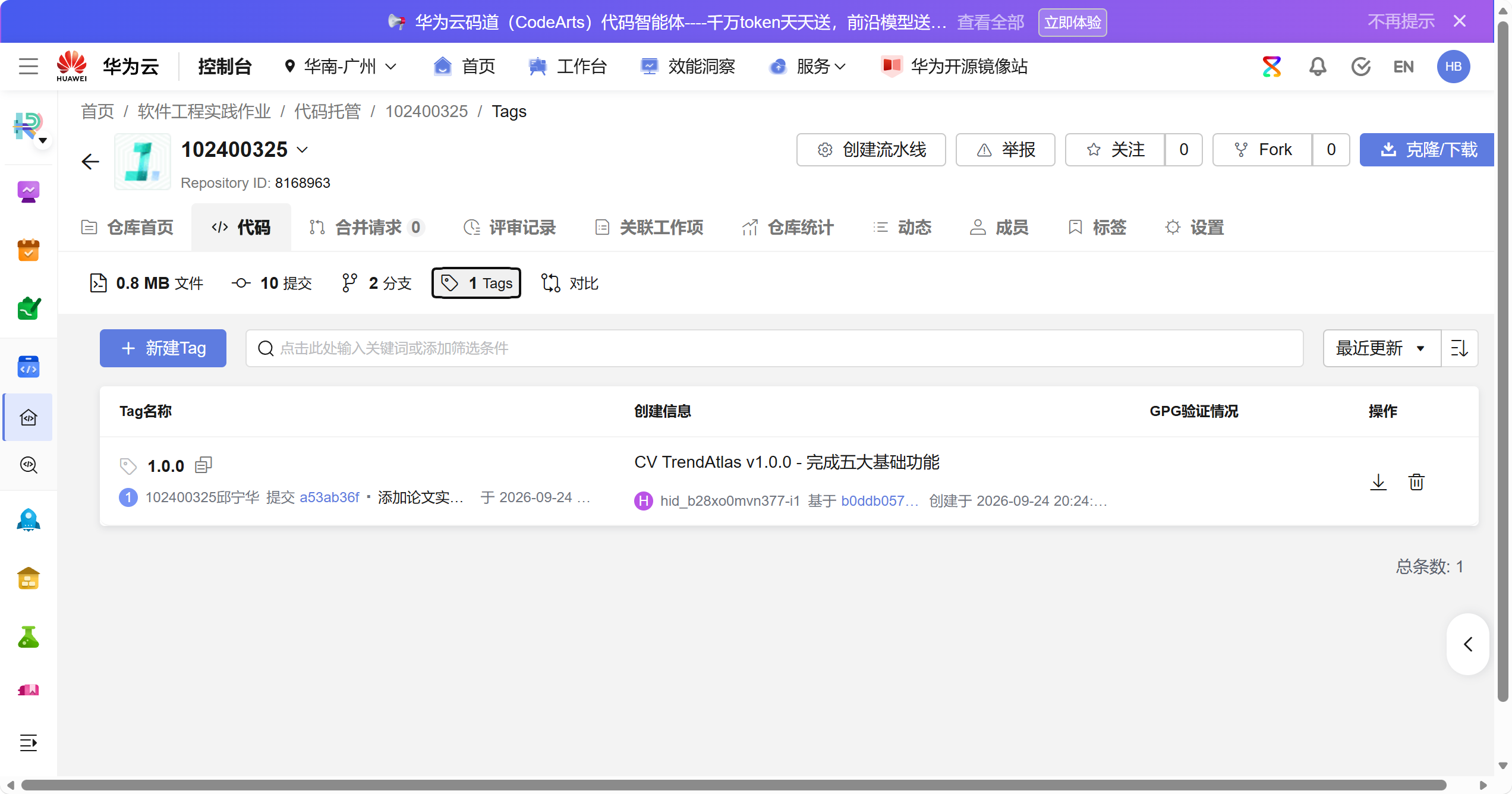Download the 1.0.0 tag archive
1512x794 pixels.
tap(1378, 482)
